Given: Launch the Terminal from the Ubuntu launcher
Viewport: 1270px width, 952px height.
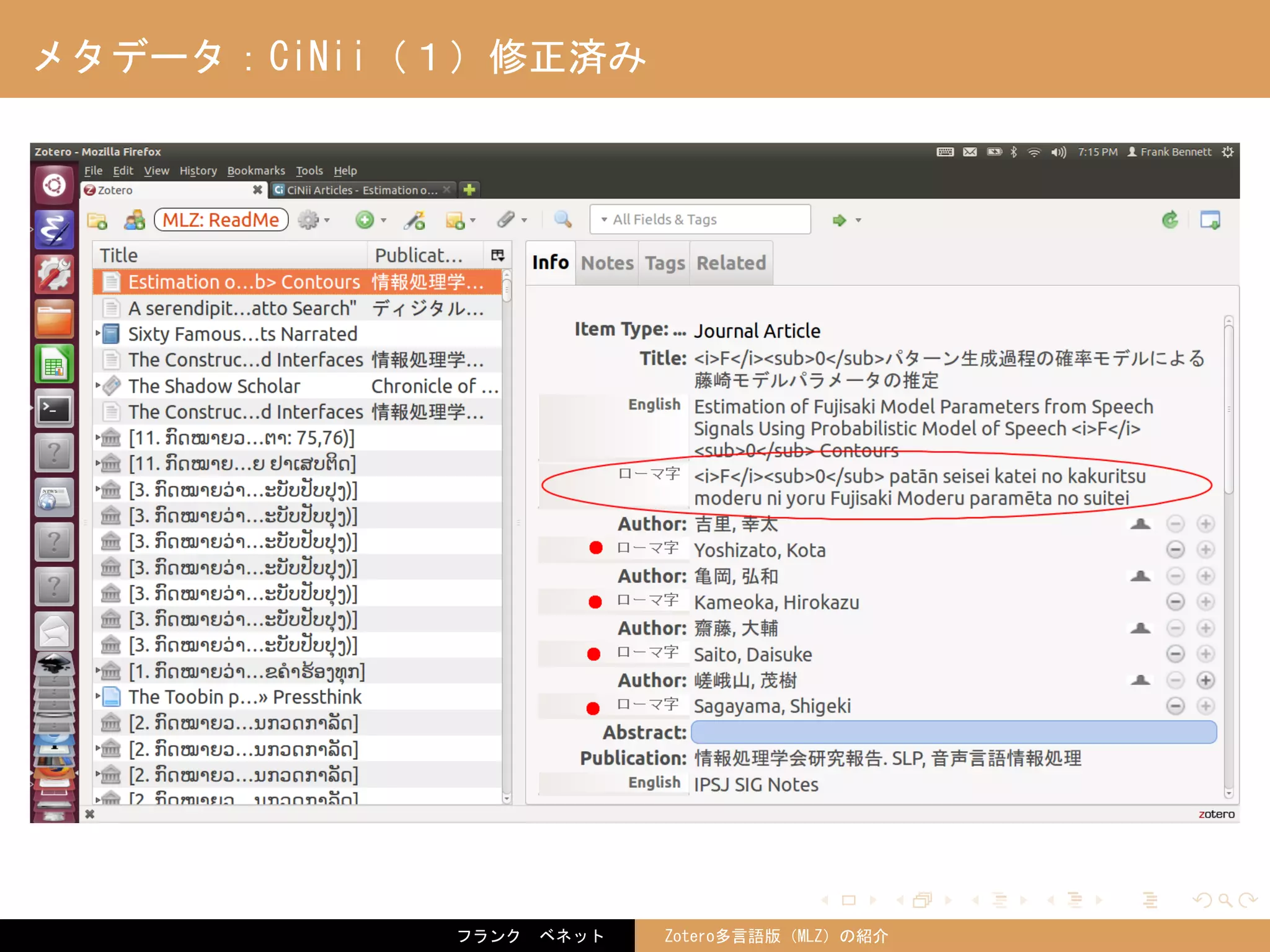Looking at the screenshot, I should [55, 409].
